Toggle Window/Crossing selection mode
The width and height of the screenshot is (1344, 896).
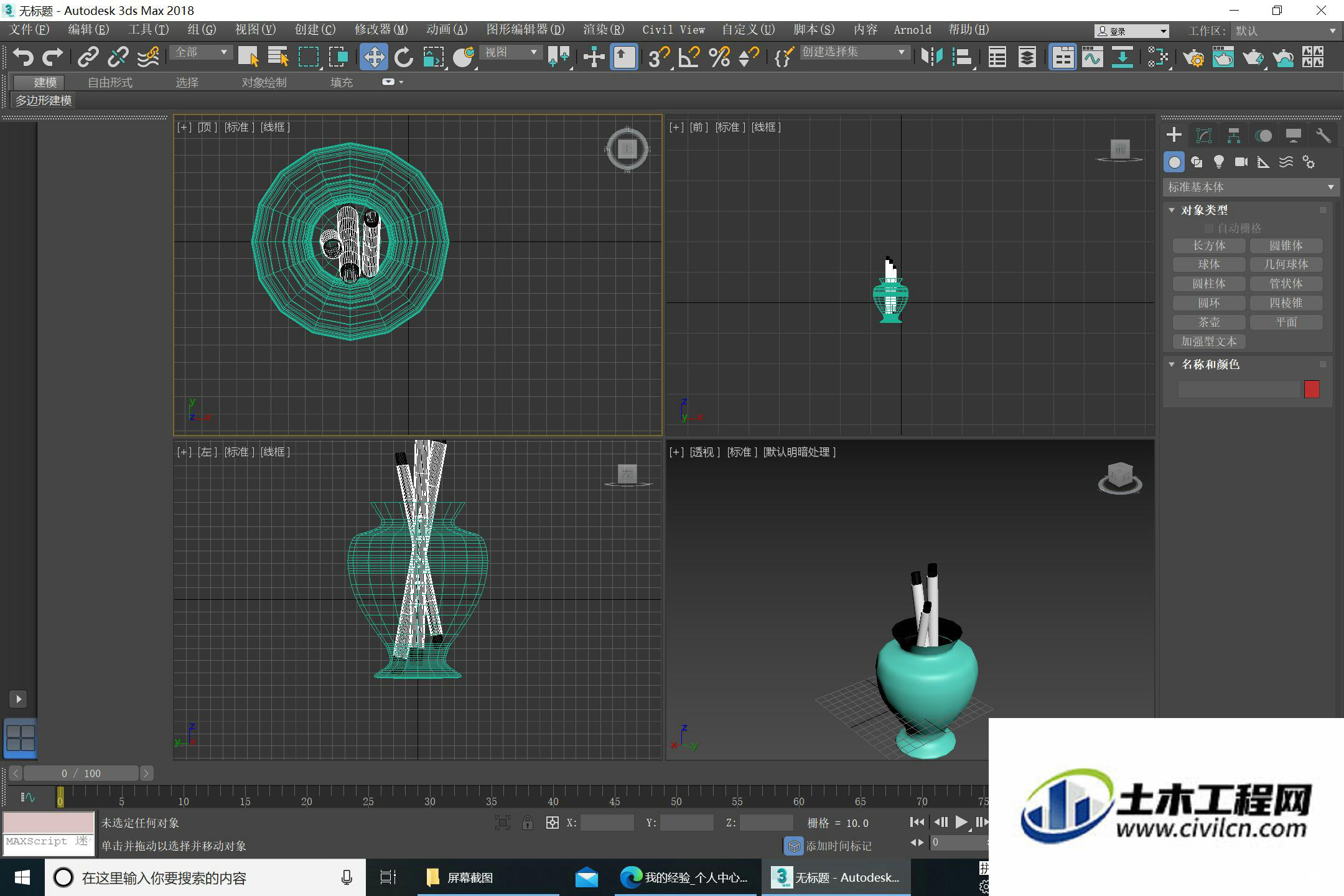(338, 57)
